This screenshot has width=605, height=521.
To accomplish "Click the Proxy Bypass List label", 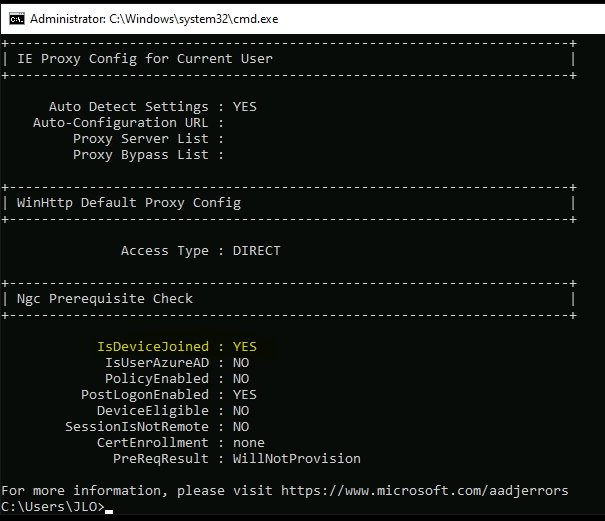I will click(140, 155).
